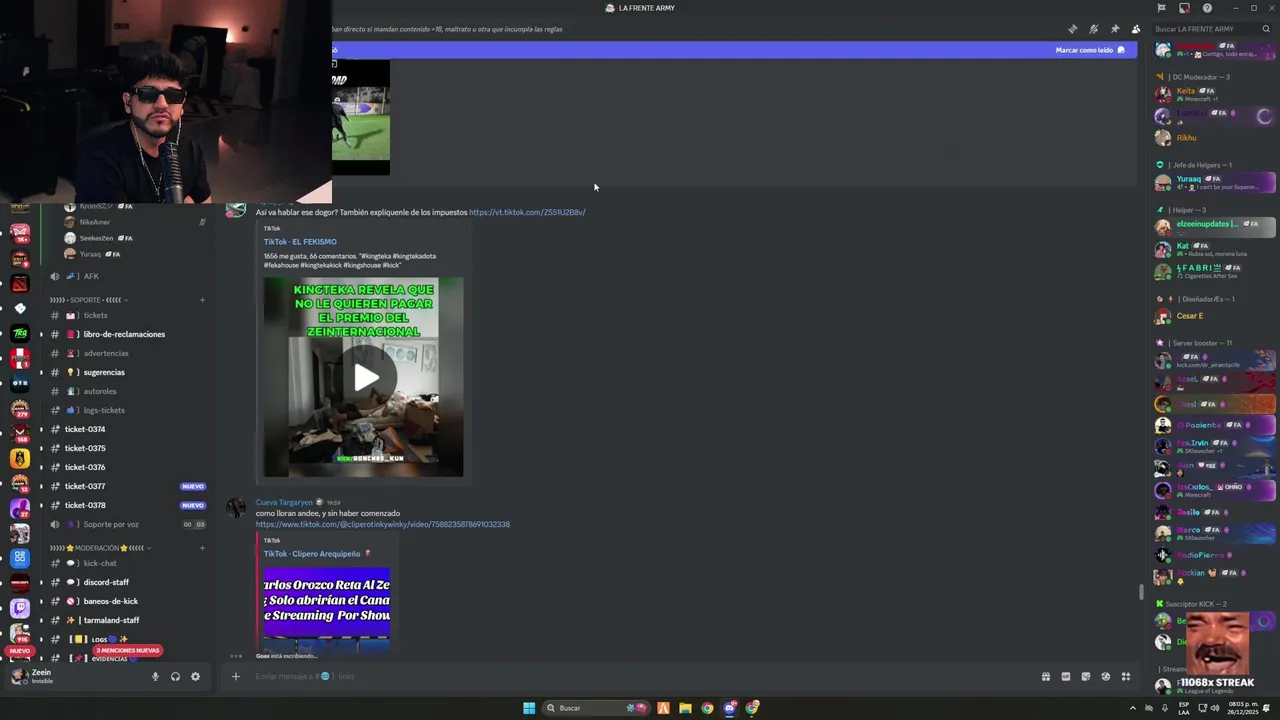Image resolution: width=1280 pixels, height=720 pixels.
Task: Collapse the MODERACIÓN category
Action: [x=98, y=548]
